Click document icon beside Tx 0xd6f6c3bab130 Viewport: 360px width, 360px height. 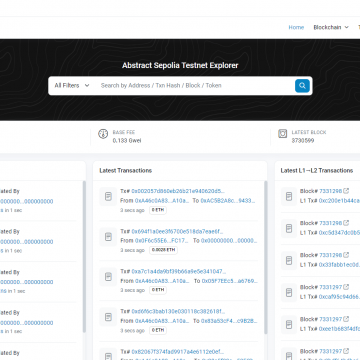108,317
